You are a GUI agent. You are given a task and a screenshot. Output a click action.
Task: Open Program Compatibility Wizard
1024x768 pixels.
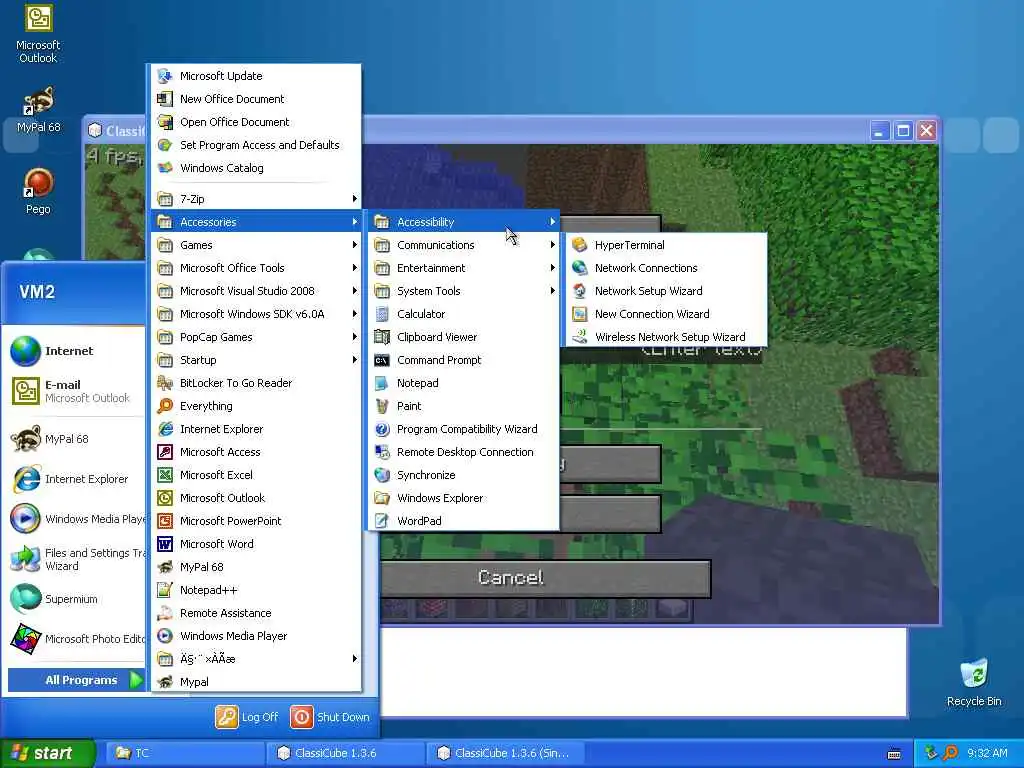[x=464, y=429]
